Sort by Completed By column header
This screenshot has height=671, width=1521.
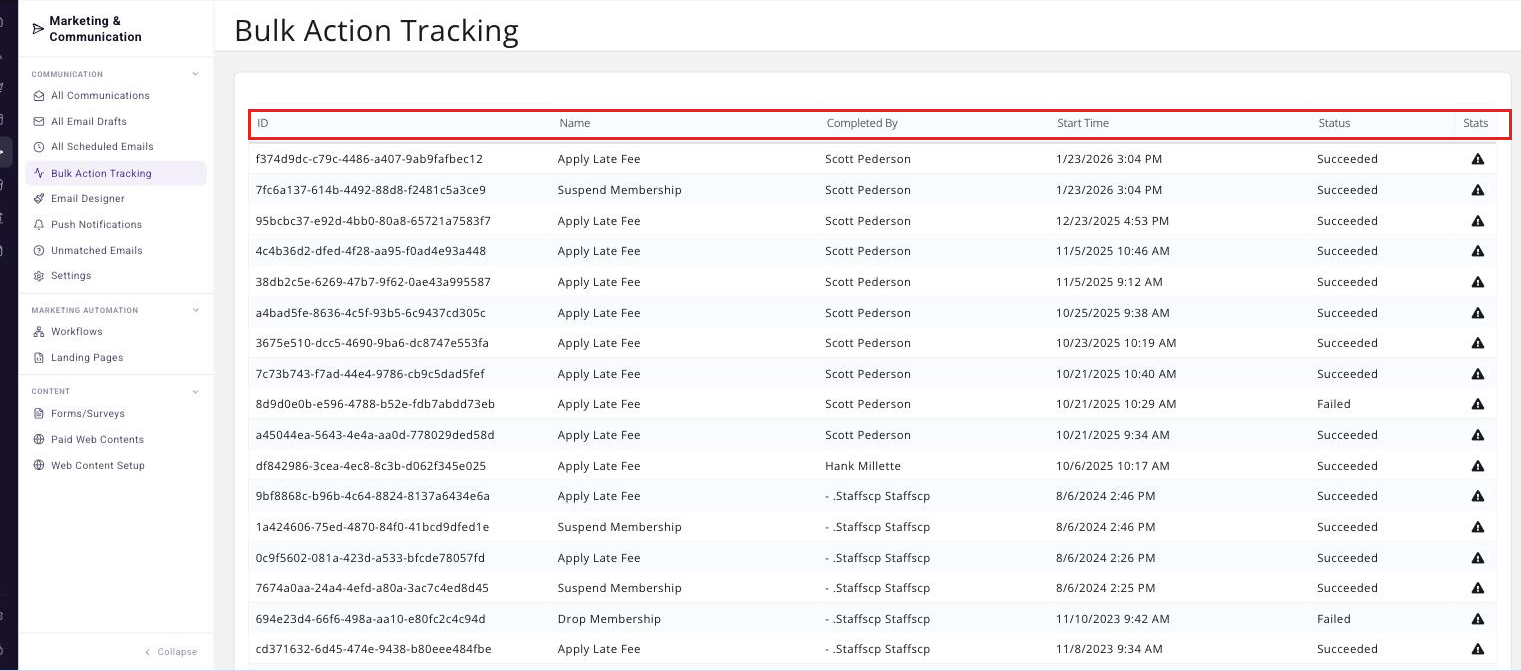[862, 124]
